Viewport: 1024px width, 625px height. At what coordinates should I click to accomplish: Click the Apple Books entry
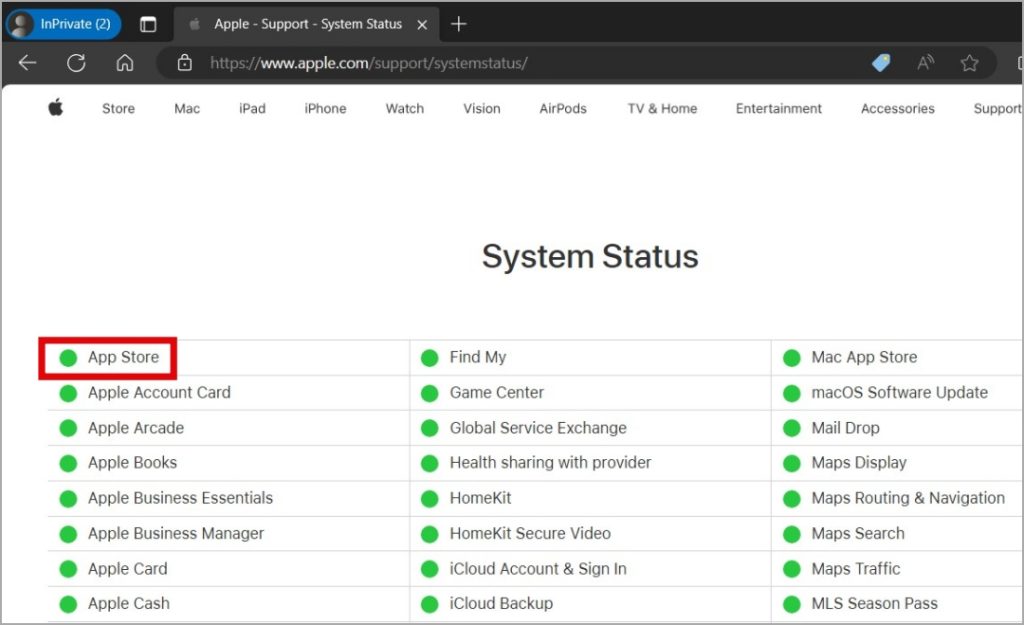[133, 462]
